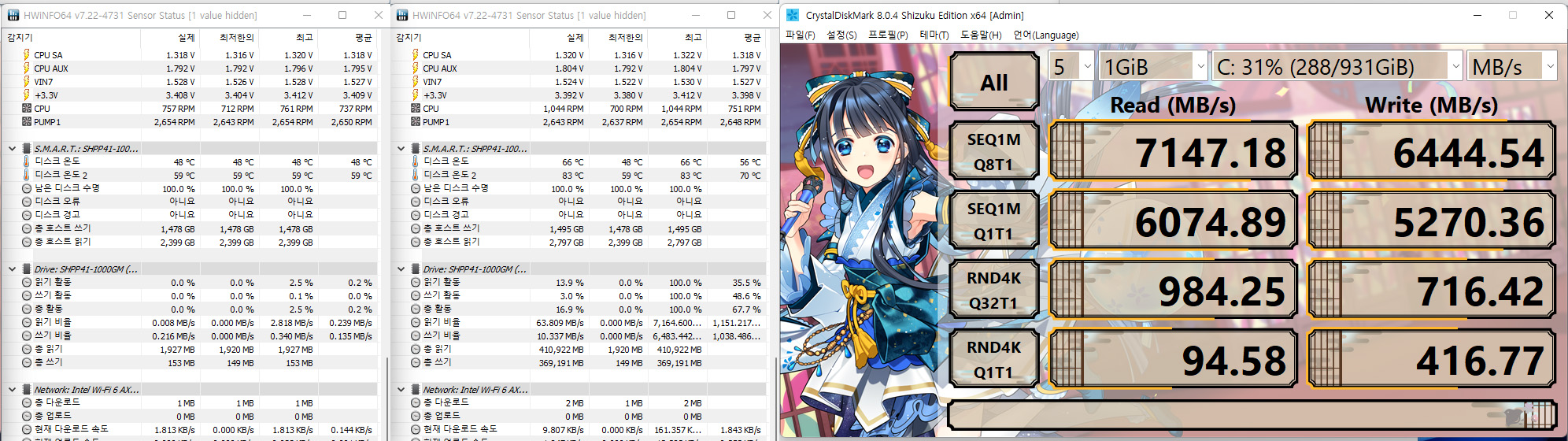
Task: Click 총 쓰기 icon in right HWiNFO window
Action: (x=415, y=362)
